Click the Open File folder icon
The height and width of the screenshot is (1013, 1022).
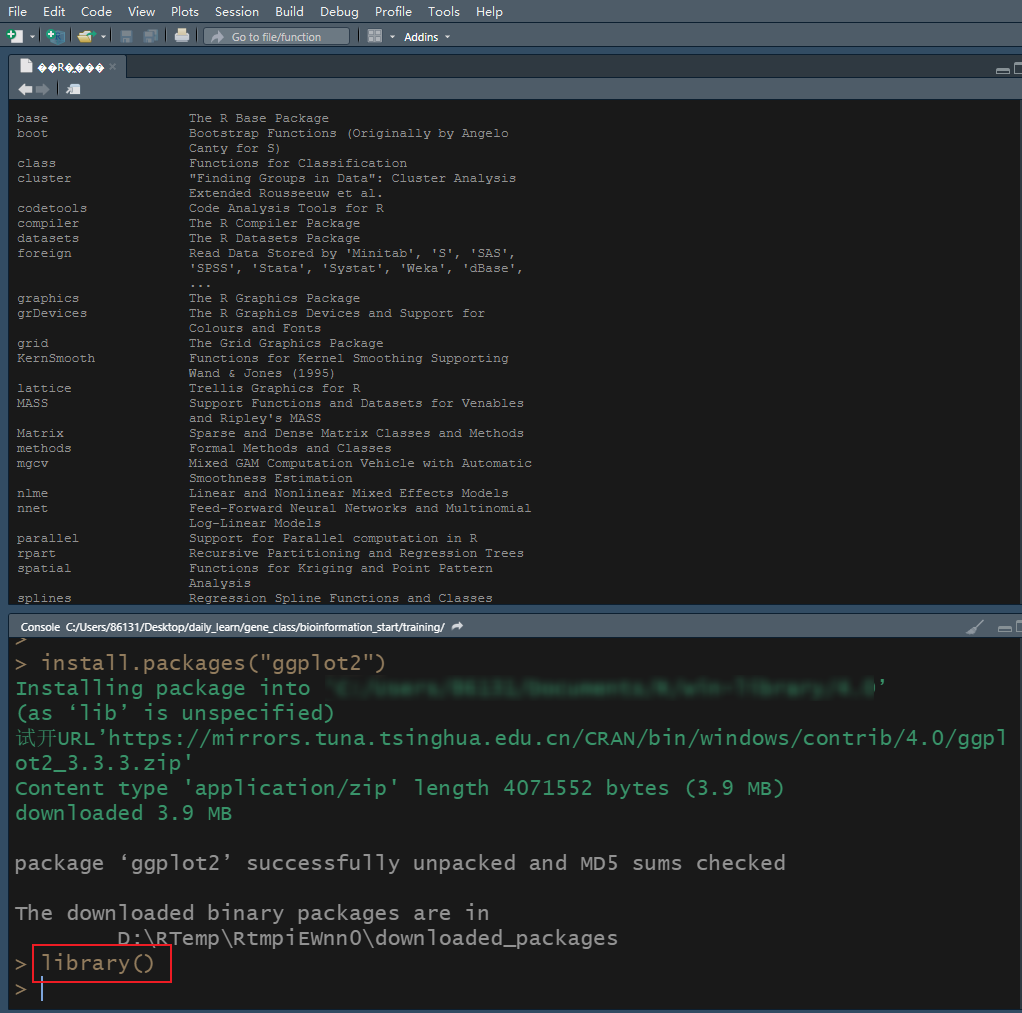86,37
